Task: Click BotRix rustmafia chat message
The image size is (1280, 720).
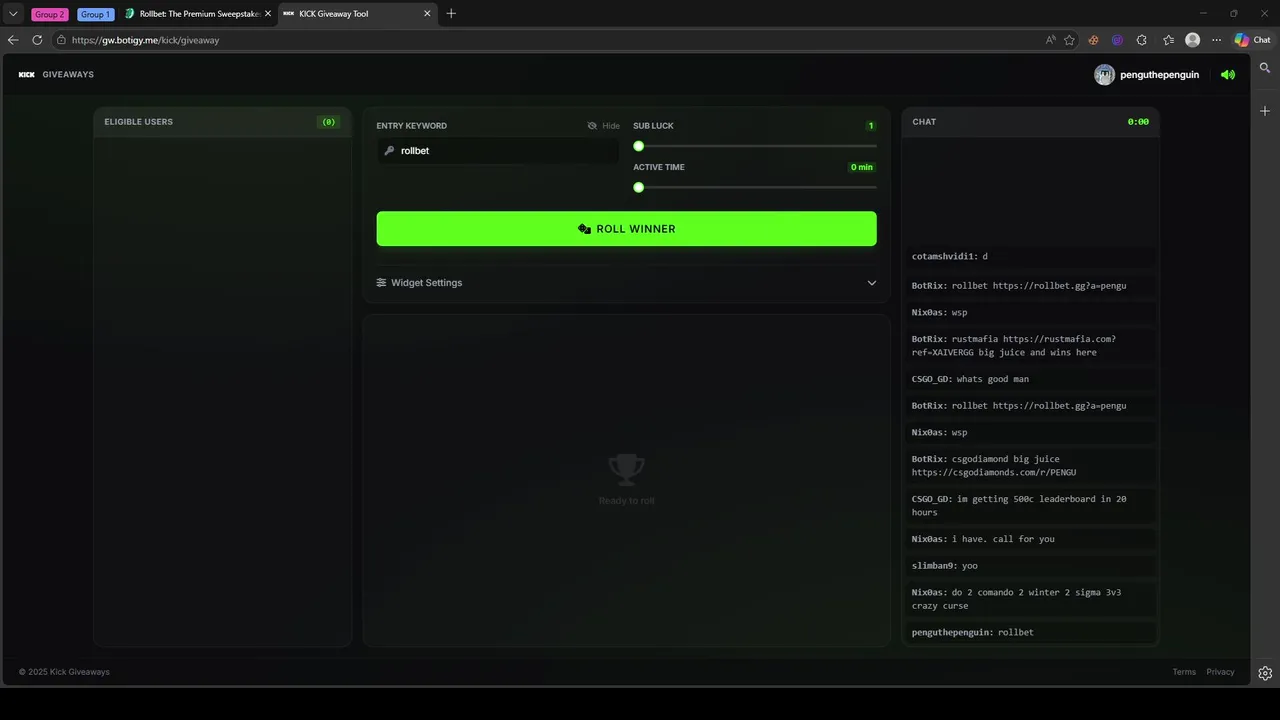Action: point(1030,346)
